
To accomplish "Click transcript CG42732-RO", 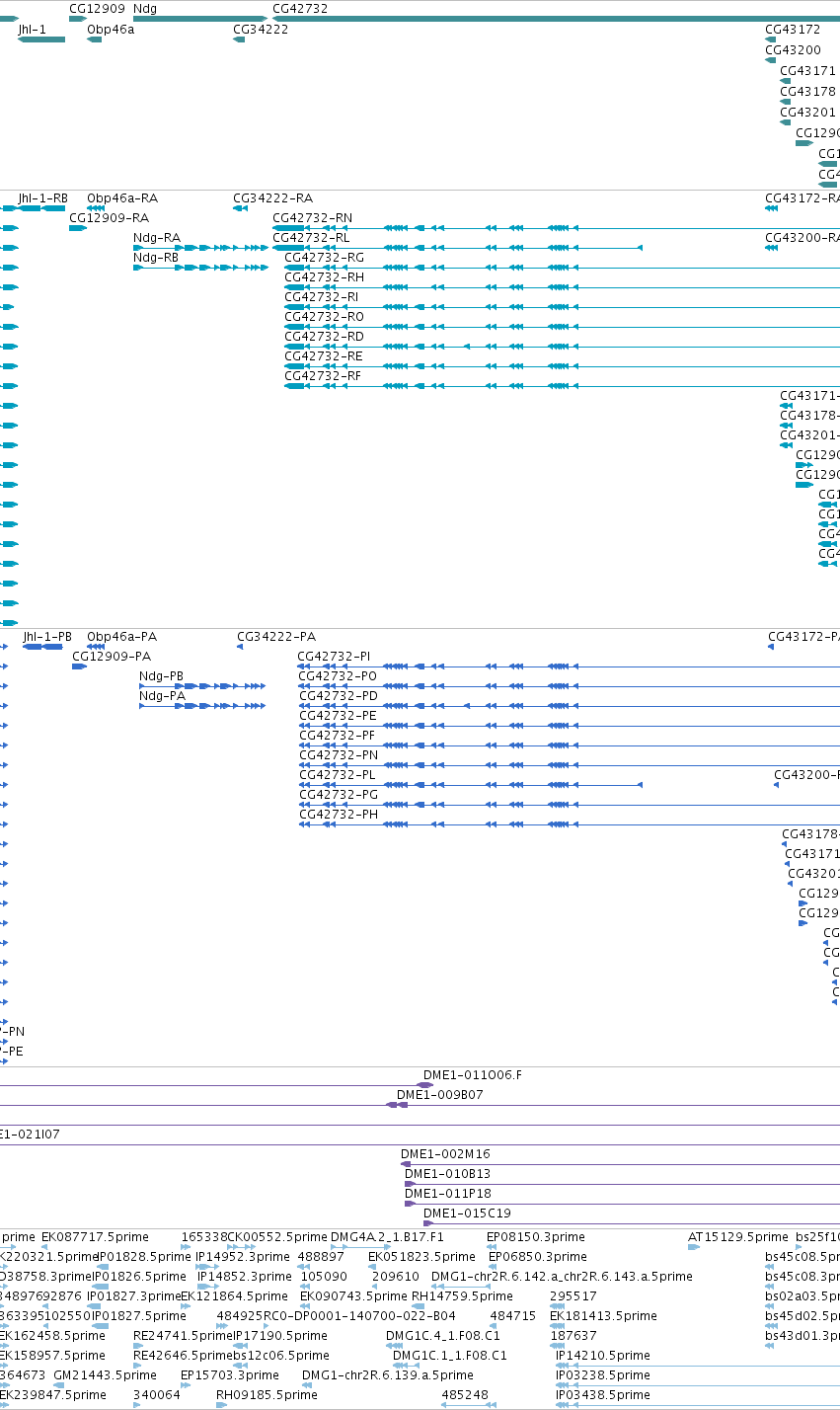I will coord(562,327).
